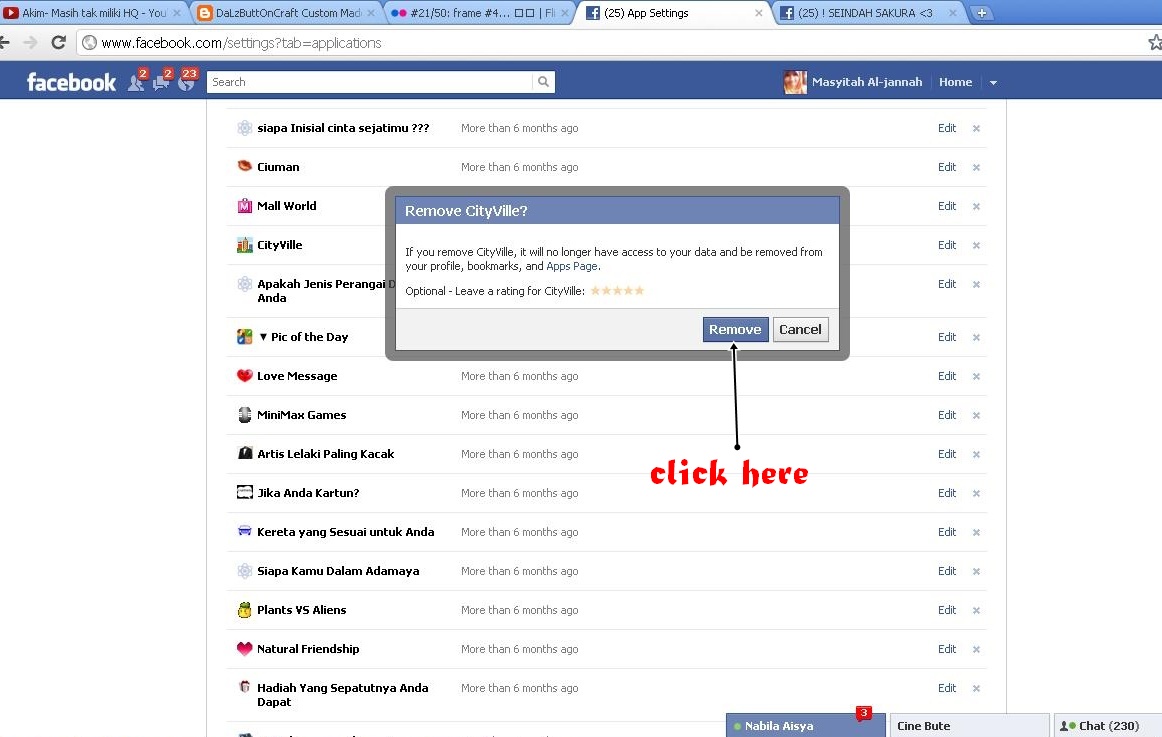Click the Jika Anda Kartun icon
This screenshot has width=1162, height=737.
245,492
